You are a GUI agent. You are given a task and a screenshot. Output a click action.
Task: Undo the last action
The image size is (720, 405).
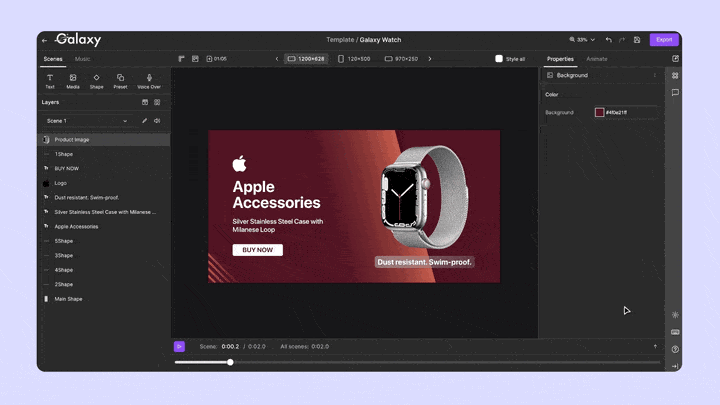(609, 40)
